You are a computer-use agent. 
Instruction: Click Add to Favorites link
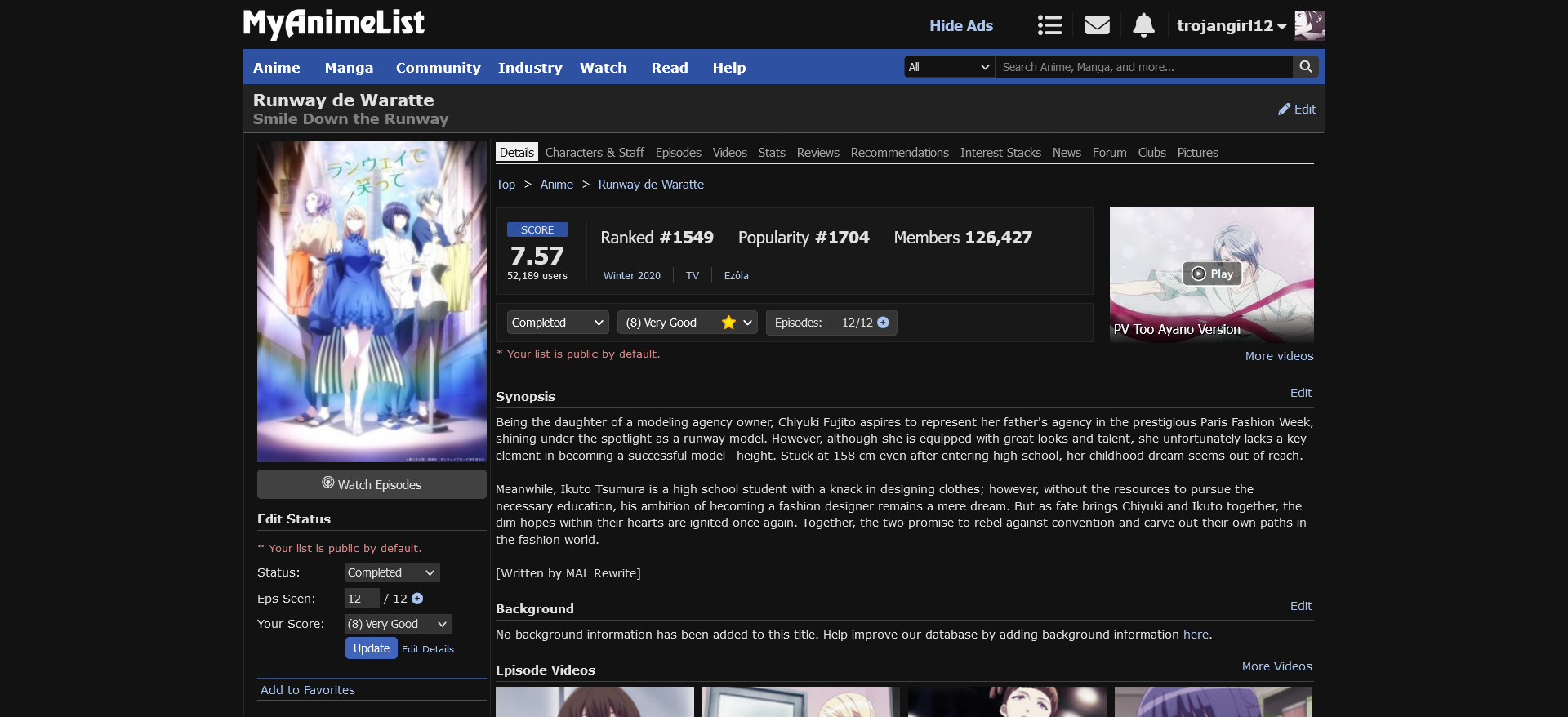tap(308, 690)
